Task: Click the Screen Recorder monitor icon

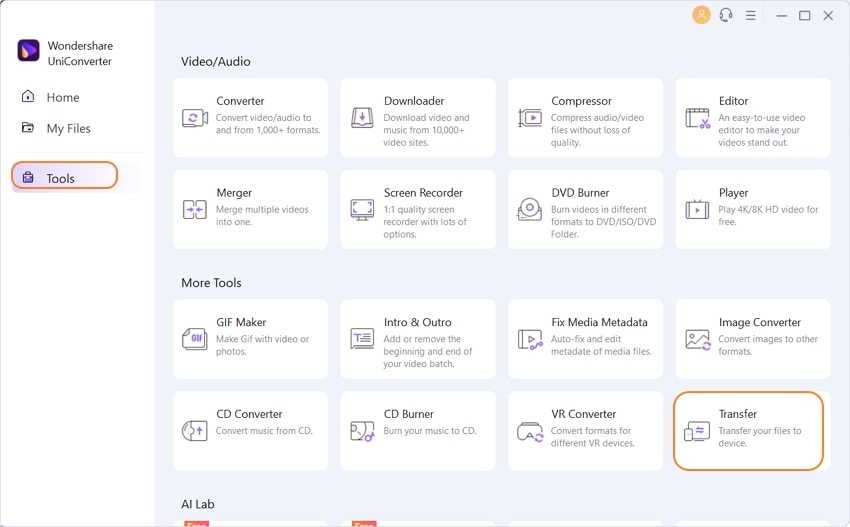Action: click(362, 209)
